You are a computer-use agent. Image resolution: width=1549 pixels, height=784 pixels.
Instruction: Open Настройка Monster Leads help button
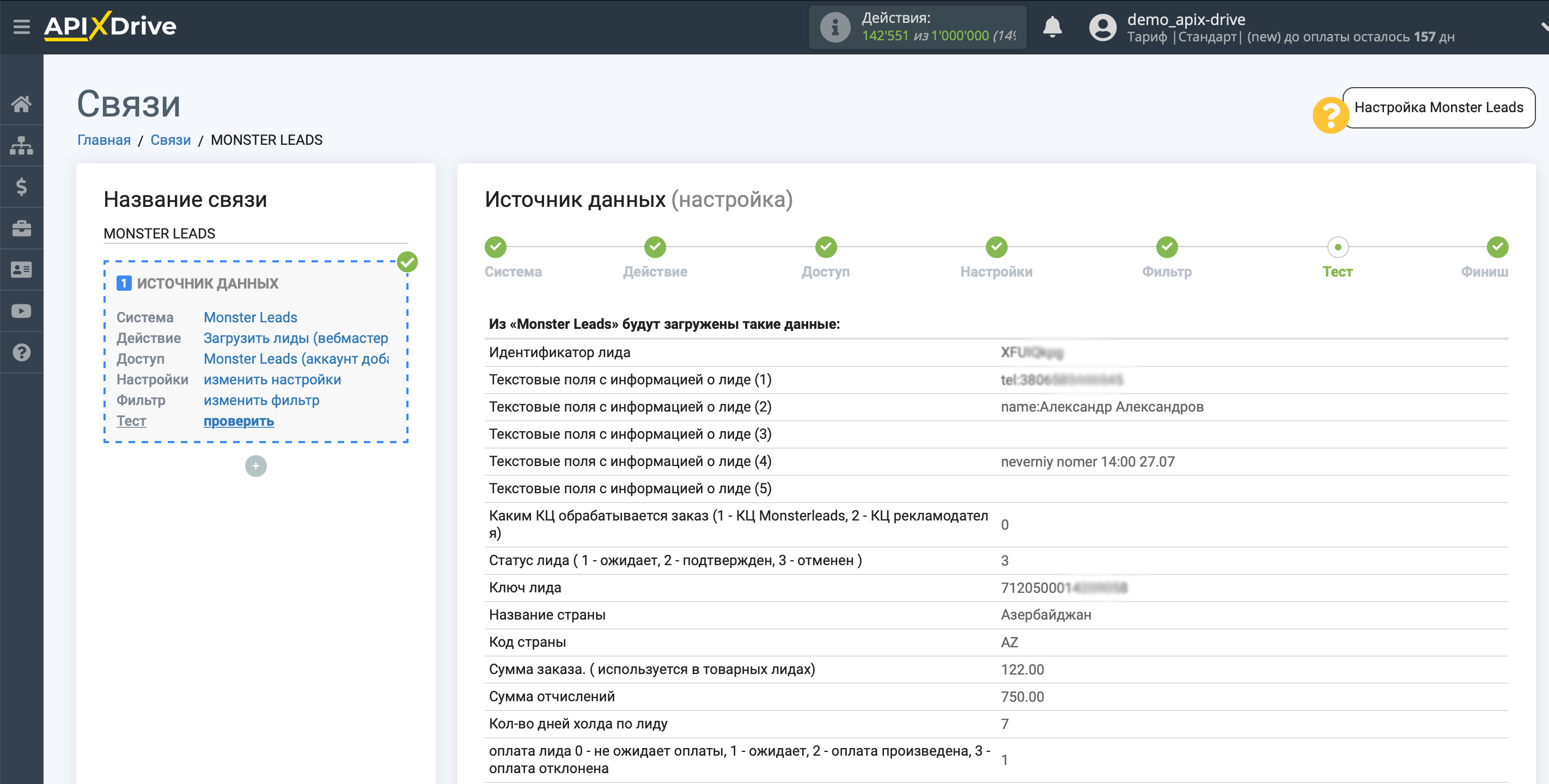[1438, 108]
